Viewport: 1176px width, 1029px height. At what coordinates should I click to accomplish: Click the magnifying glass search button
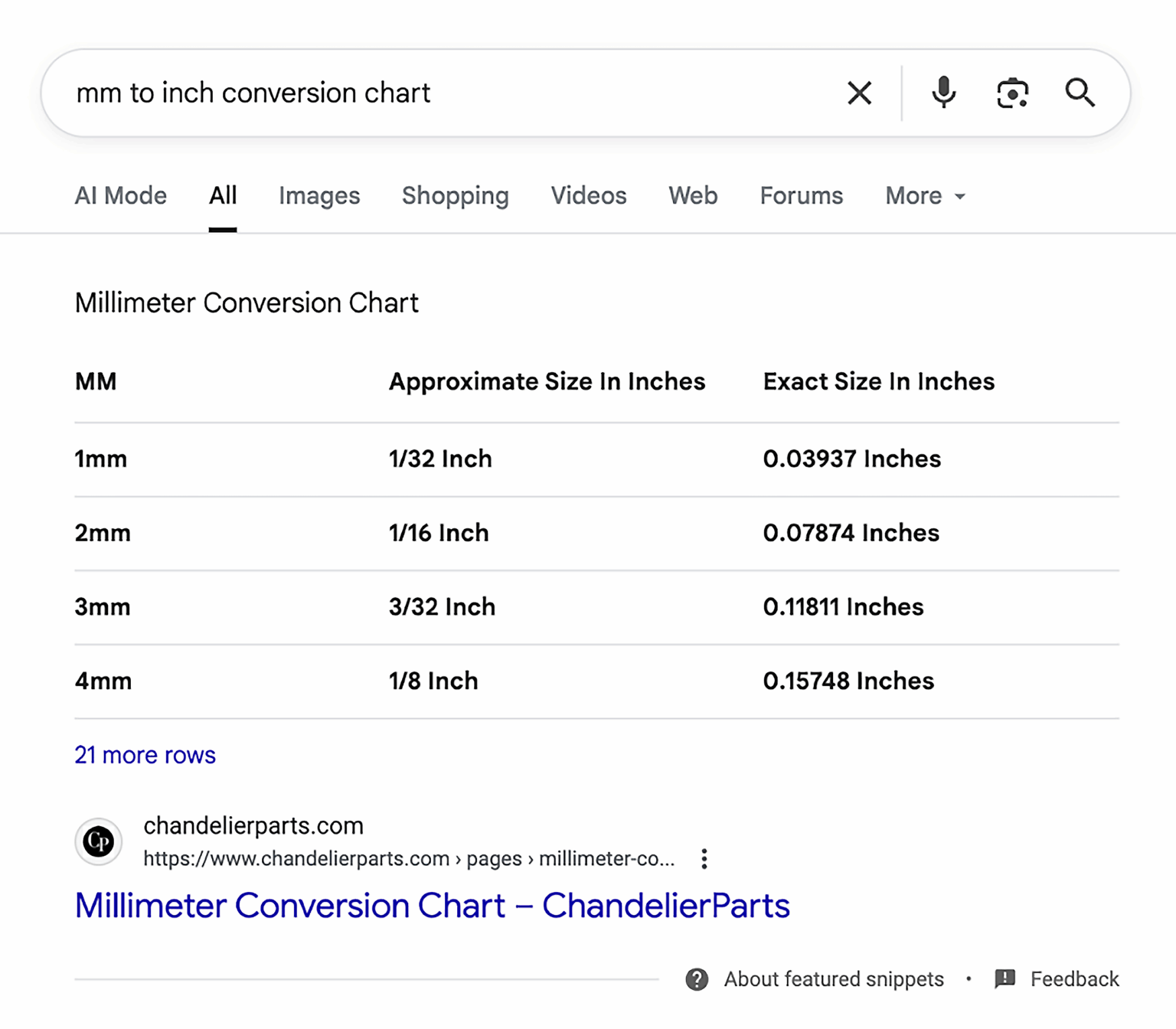(1080, 93)
